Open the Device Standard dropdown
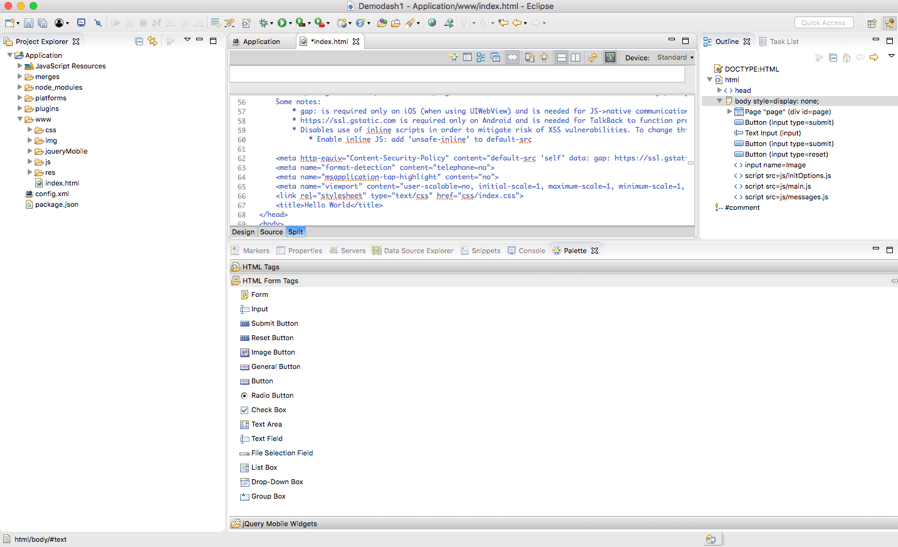The image size is (898, 547). tap(675, 58)
